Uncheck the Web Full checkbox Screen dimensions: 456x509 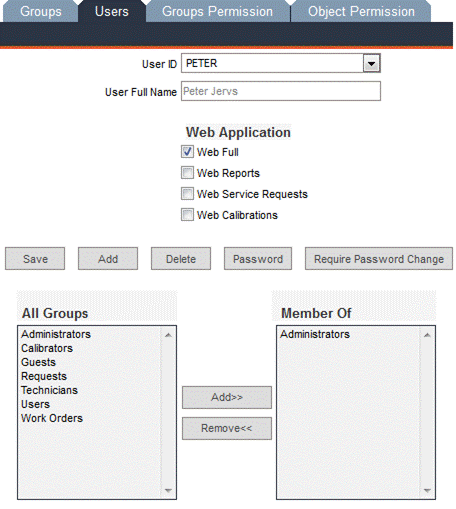[x=187, y=152]
